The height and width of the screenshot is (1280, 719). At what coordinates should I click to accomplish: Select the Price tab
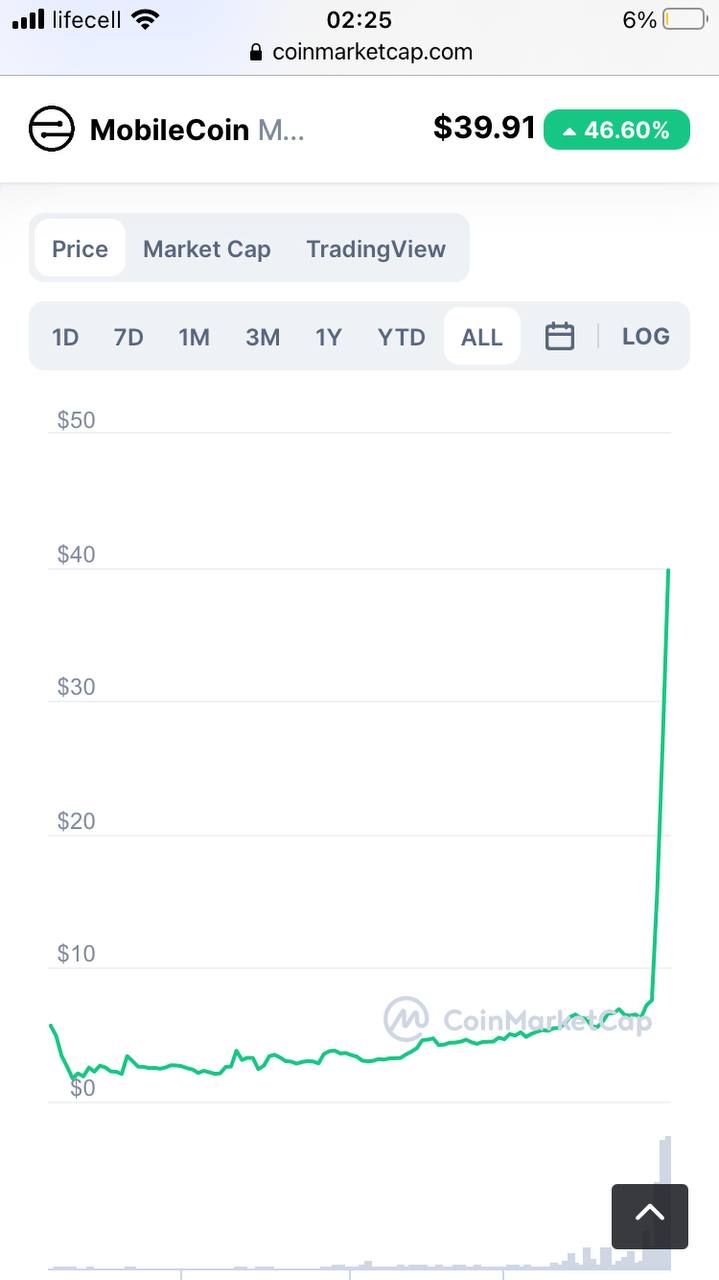click(80, 249)
